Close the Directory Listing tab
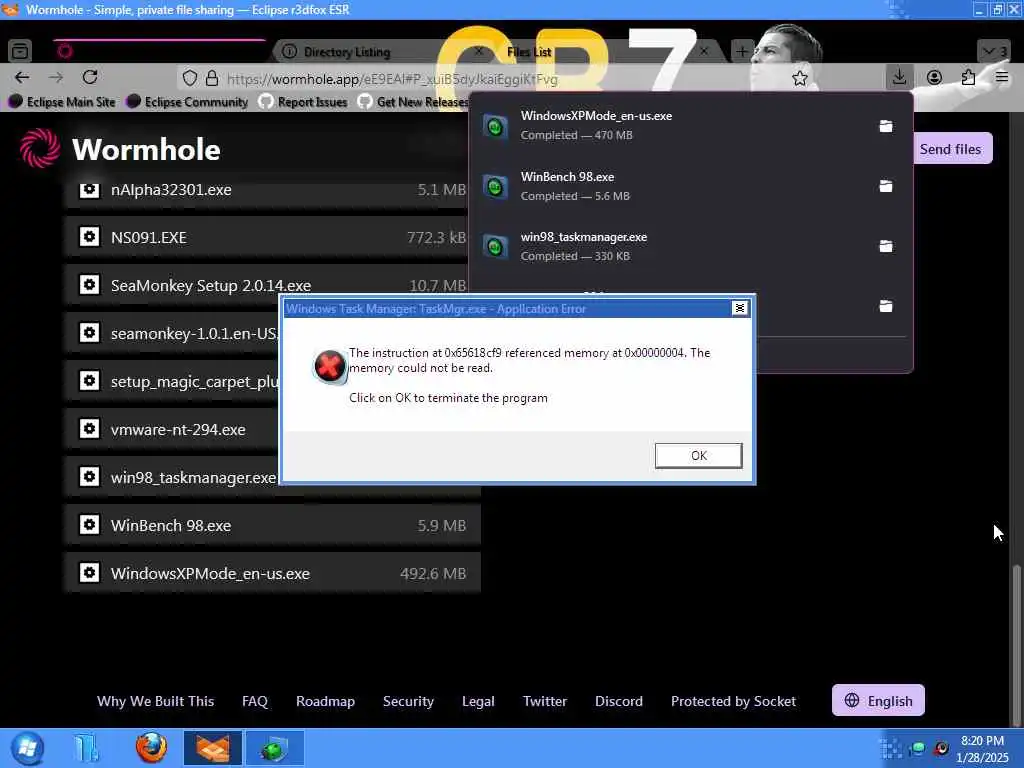1024x768 pixels. coord(479,51)
